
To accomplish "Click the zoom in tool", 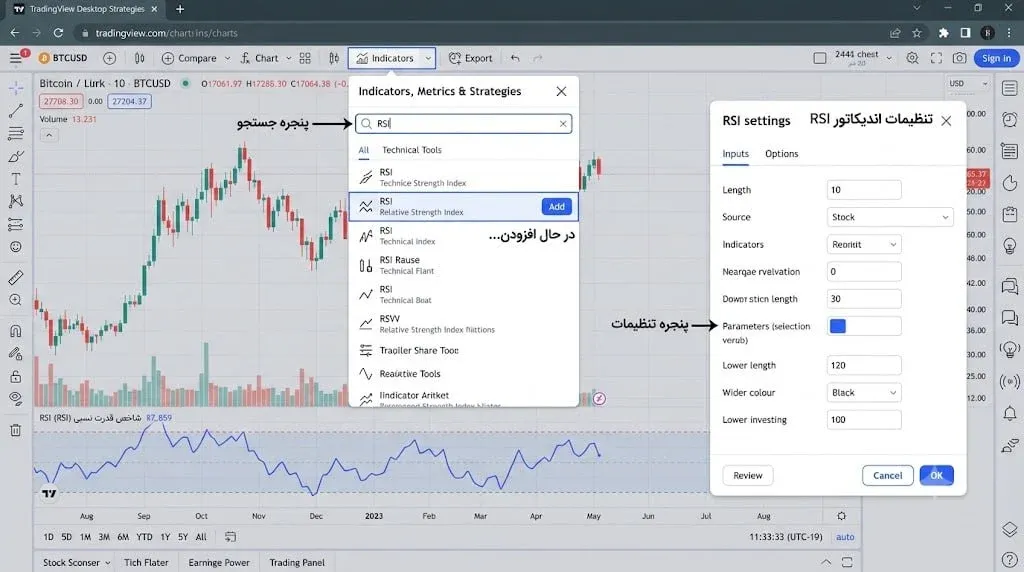I will [16, 300].
